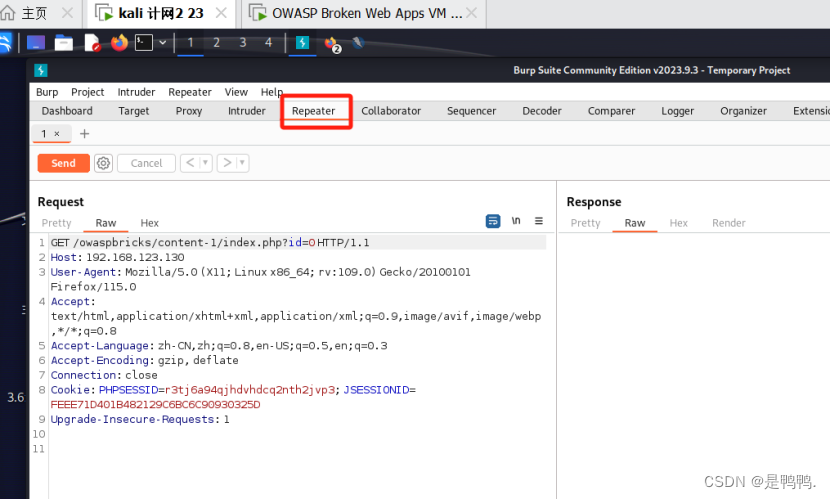Toggle show non-printable characters \n icon
831x499 pixels.
tap(516, 221)
